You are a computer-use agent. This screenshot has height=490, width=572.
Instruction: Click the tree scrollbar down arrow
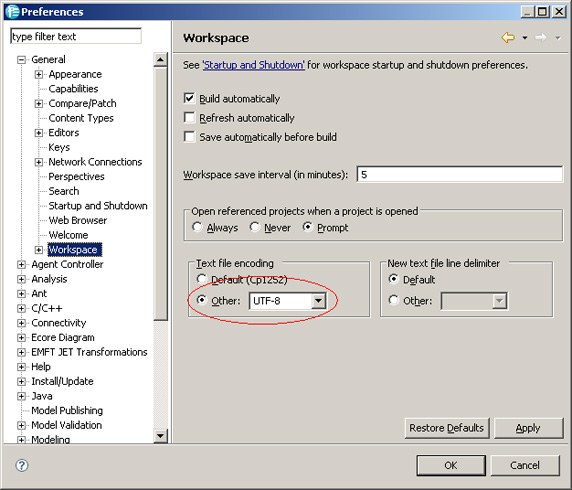161,436
